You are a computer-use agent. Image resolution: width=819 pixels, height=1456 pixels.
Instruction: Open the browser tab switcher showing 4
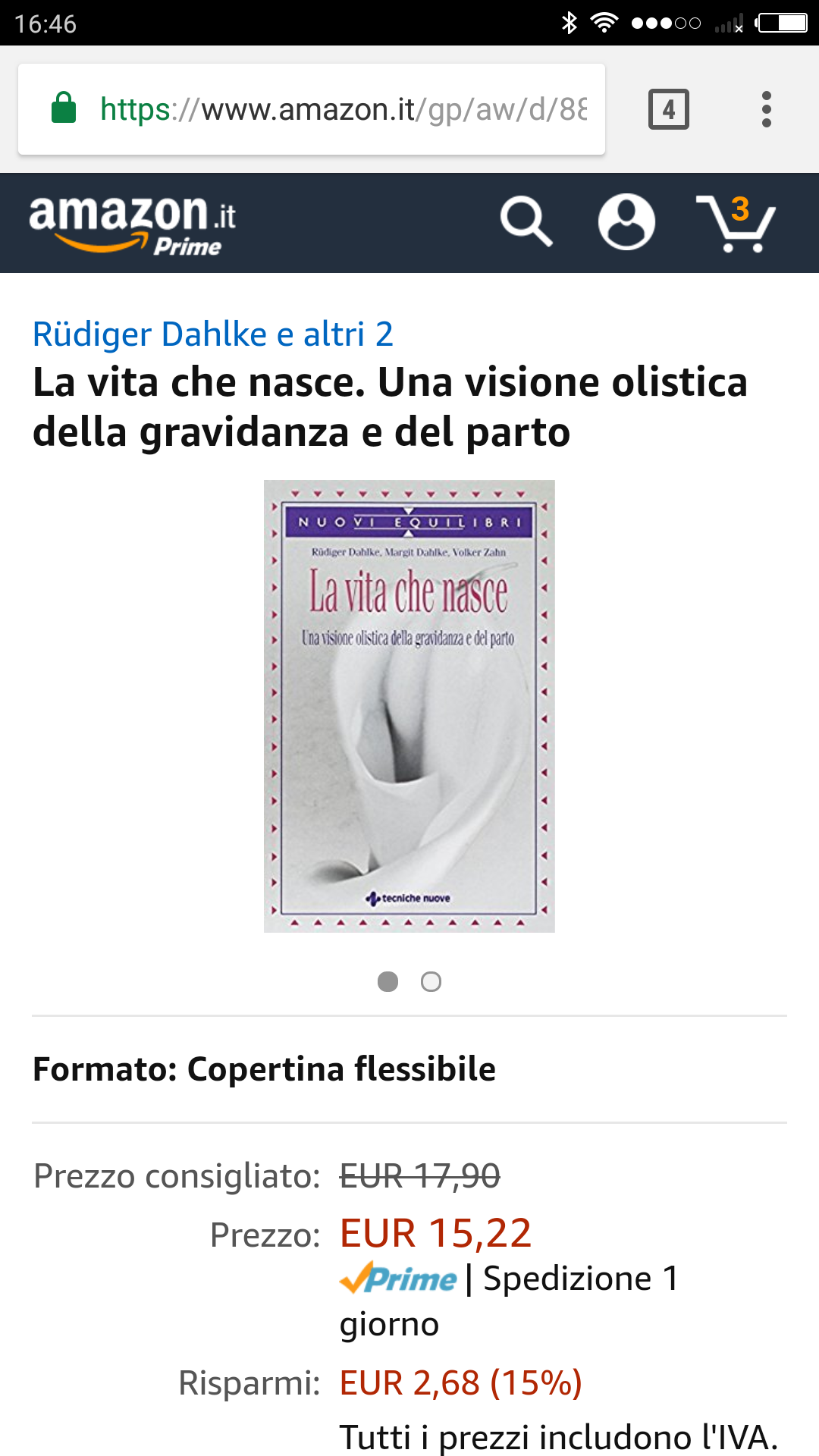669,109
